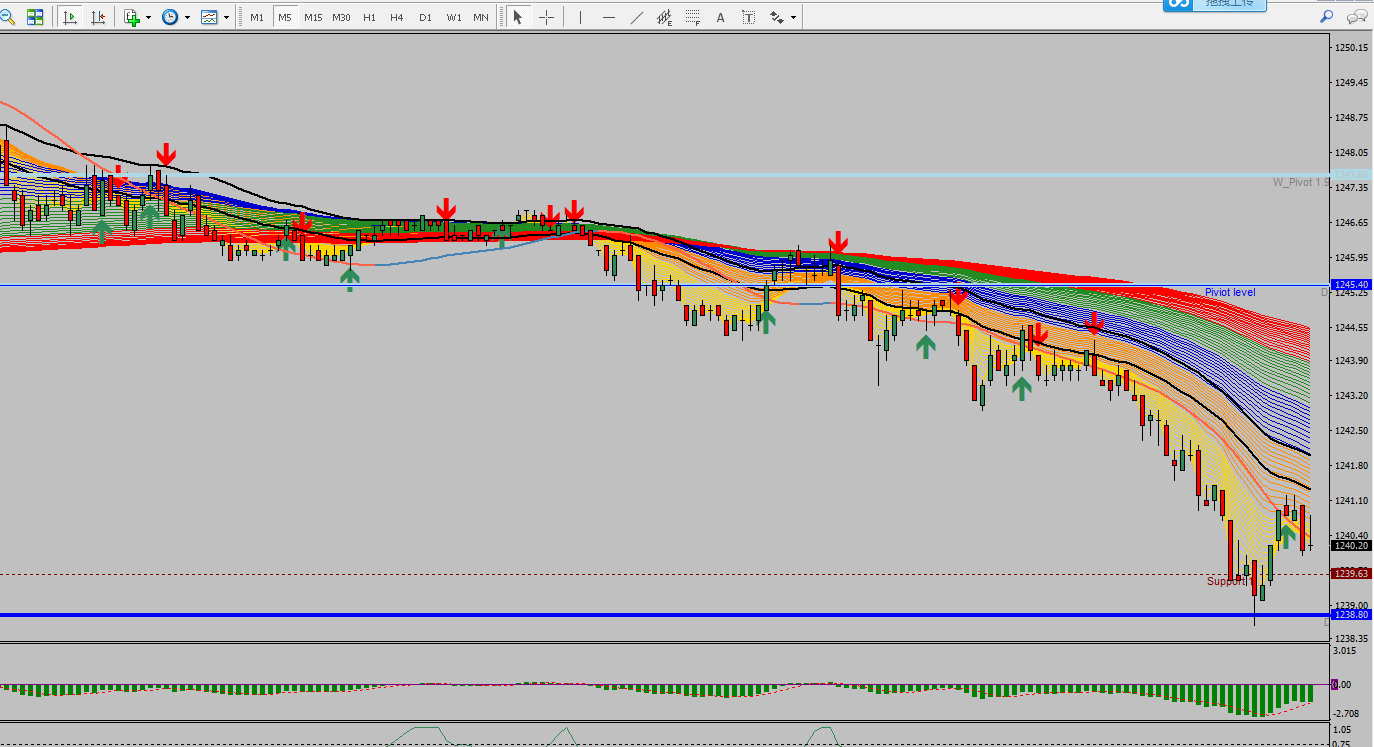Click the arrows objects icon
Screen dimensions: 1374x747
click(x=776, y=17)
